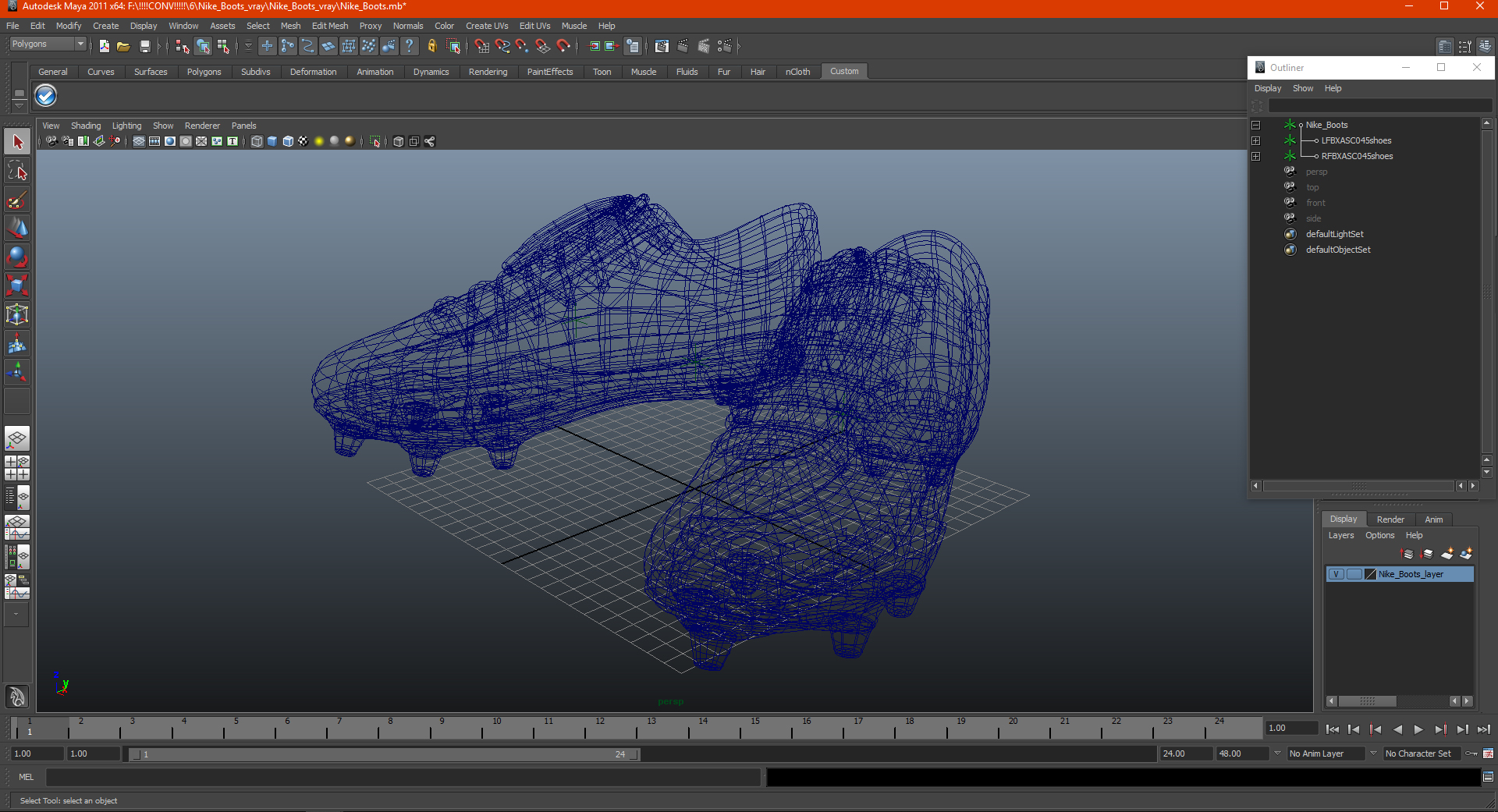The width and height of the screenshot is (1498, 812).
Task: Switch to the Rendering shelf tab
Action: (488, 72)
